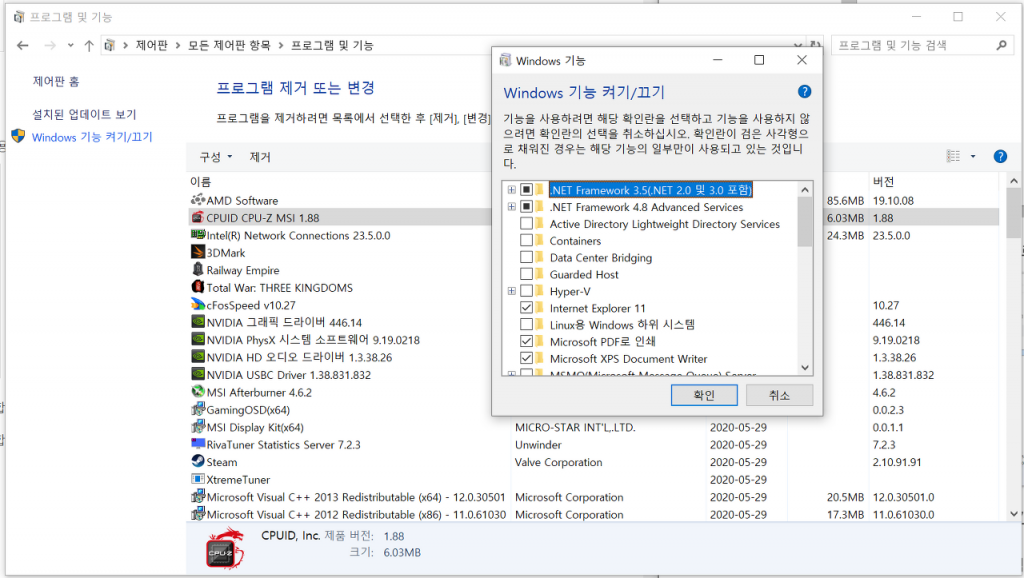
Task: Open the address bar history dropdown
Action: pyautogui.click(x=797, y=45)
